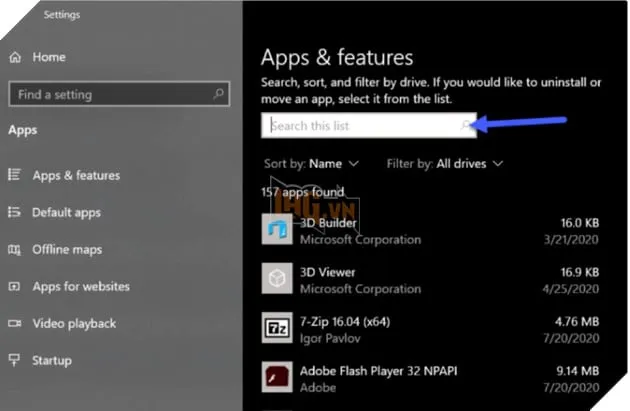
Task: Select the 3D Viewer app name
Action: pos(328,272)
